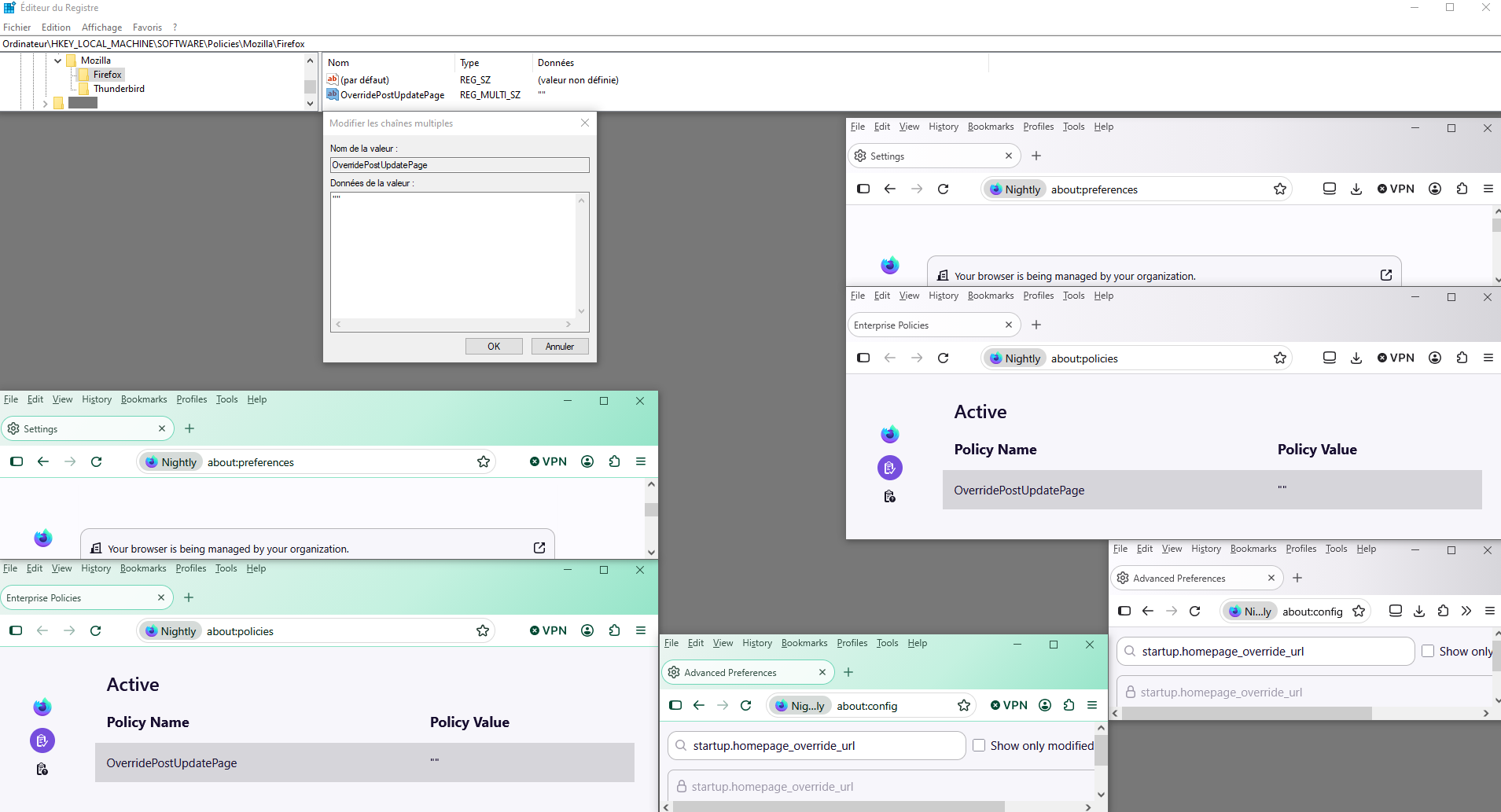This screenshot has width=1501, height=812.
Task: Select the '(par défaut)' registry value
Action: [x=365, y=80]
